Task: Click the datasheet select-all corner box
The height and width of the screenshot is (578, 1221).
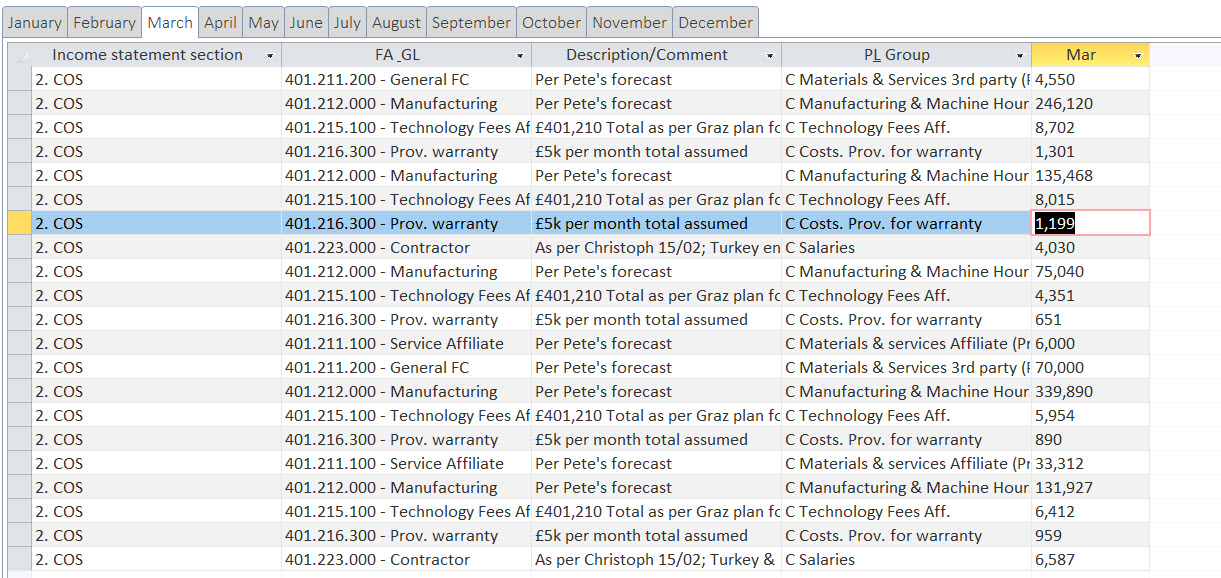Action: pyautogui.click(x=19, y=55)
